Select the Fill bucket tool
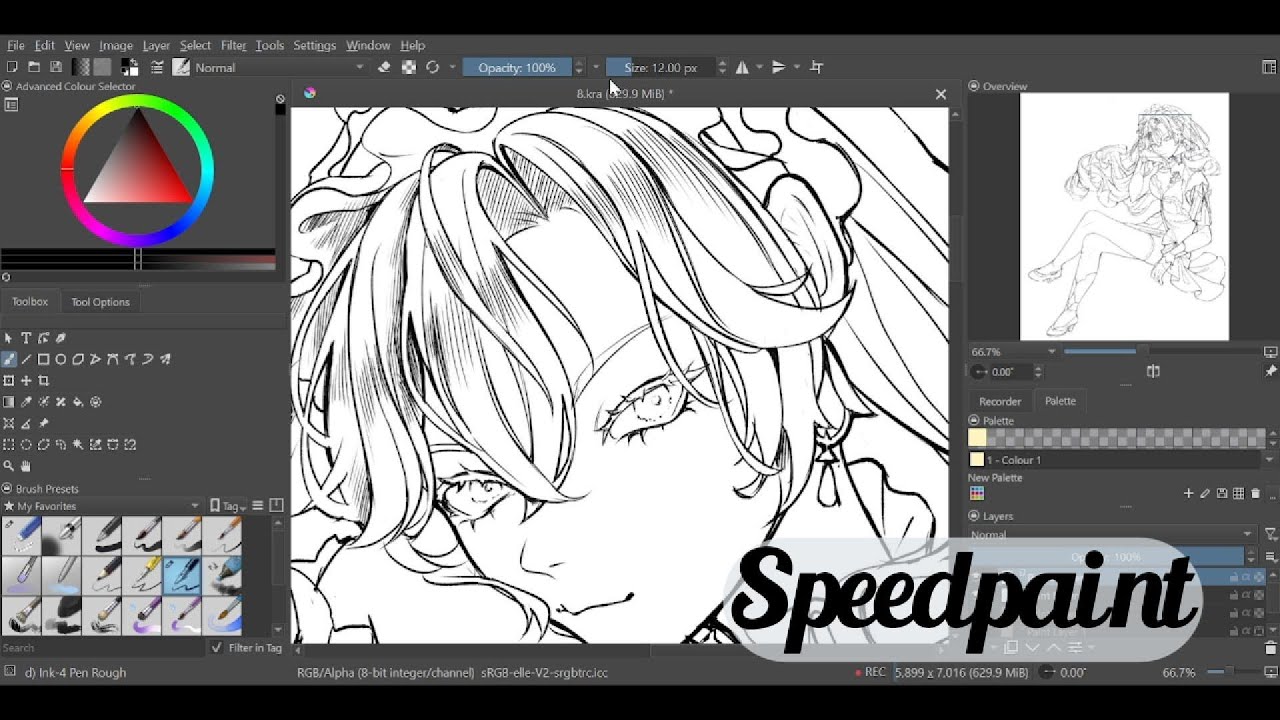1280x720 pixels. (x=78, y=402)
